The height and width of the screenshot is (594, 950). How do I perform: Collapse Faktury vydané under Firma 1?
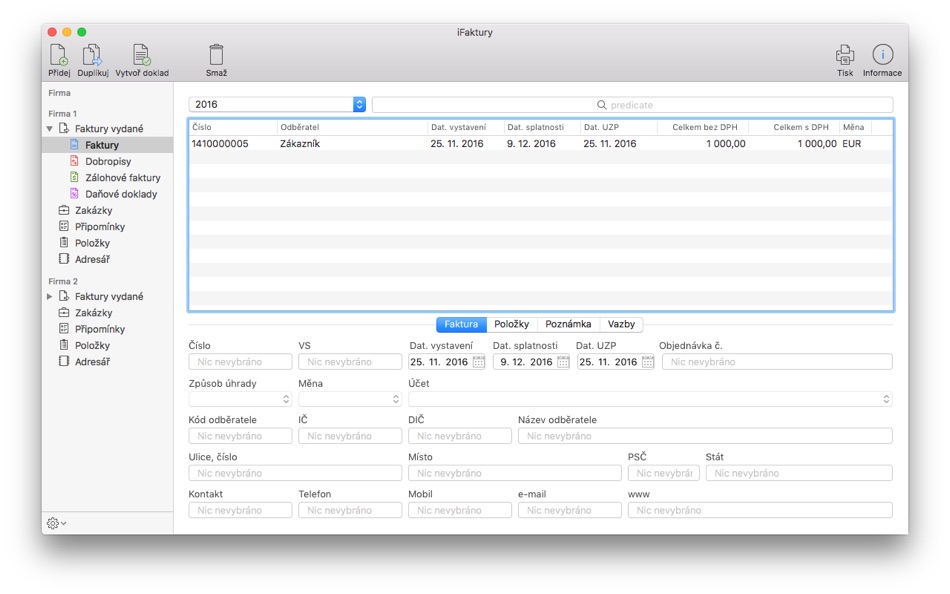50,128
